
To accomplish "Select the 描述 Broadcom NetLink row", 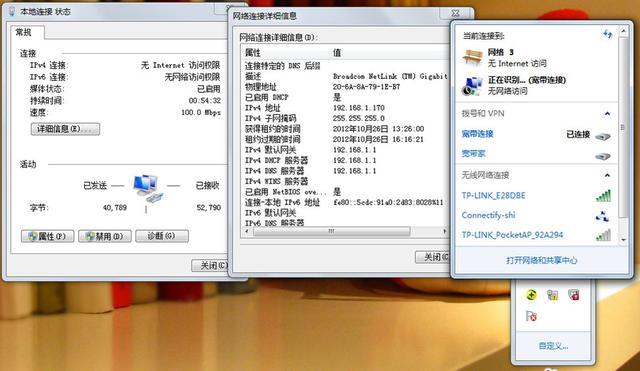I will (x=345, y=76).
